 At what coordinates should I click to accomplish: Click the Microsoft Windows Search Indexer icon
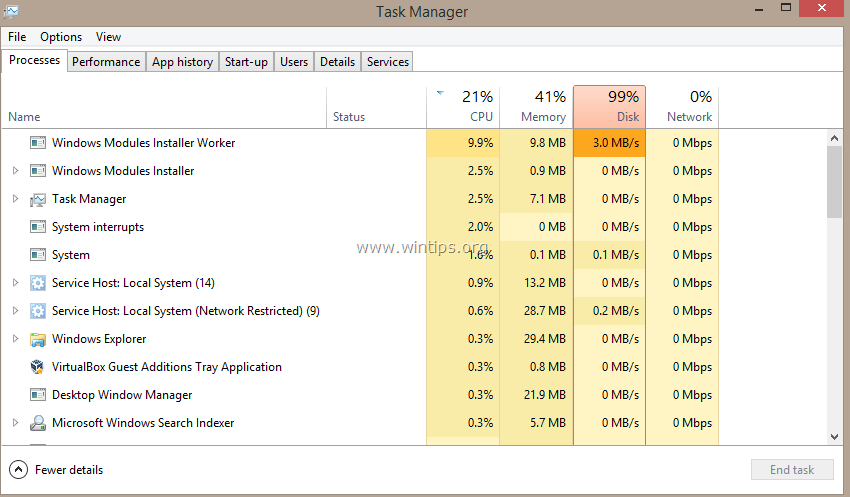pyautogui.click(x=38, y=423)
